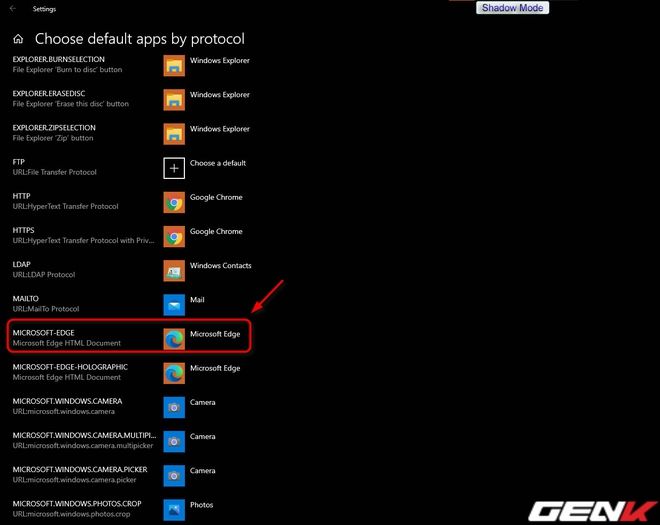Click 'Choose default apps by protocol' heading
Screen dimensions: 660x525
139,39
